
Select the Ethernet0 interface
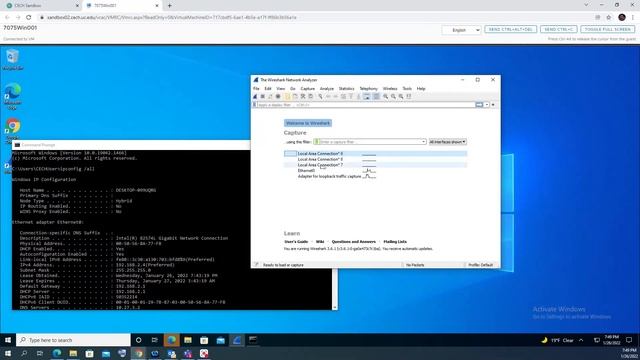tap(376, 171)
